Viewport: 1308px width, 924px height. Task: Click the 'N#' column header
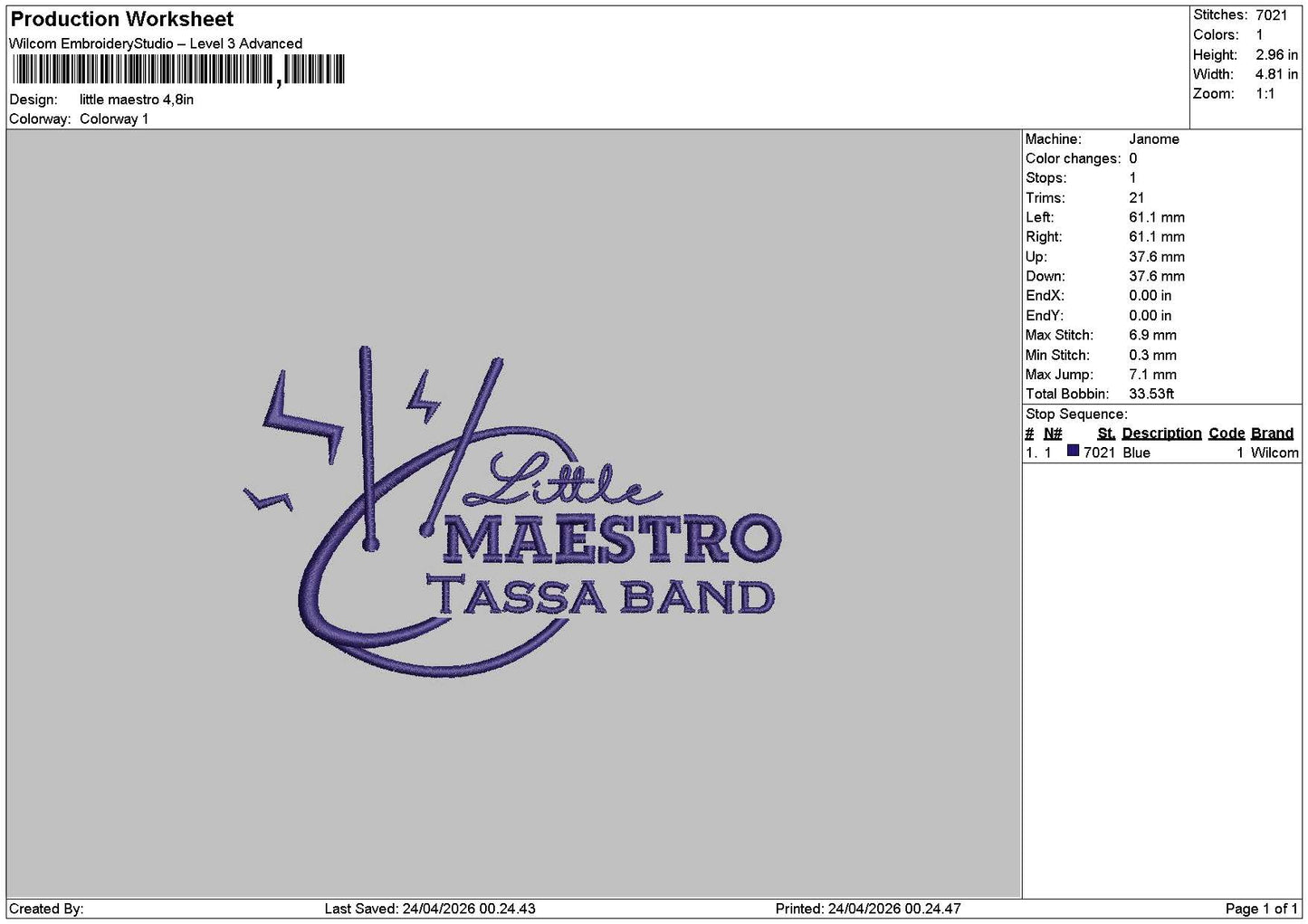[1053, 433]
